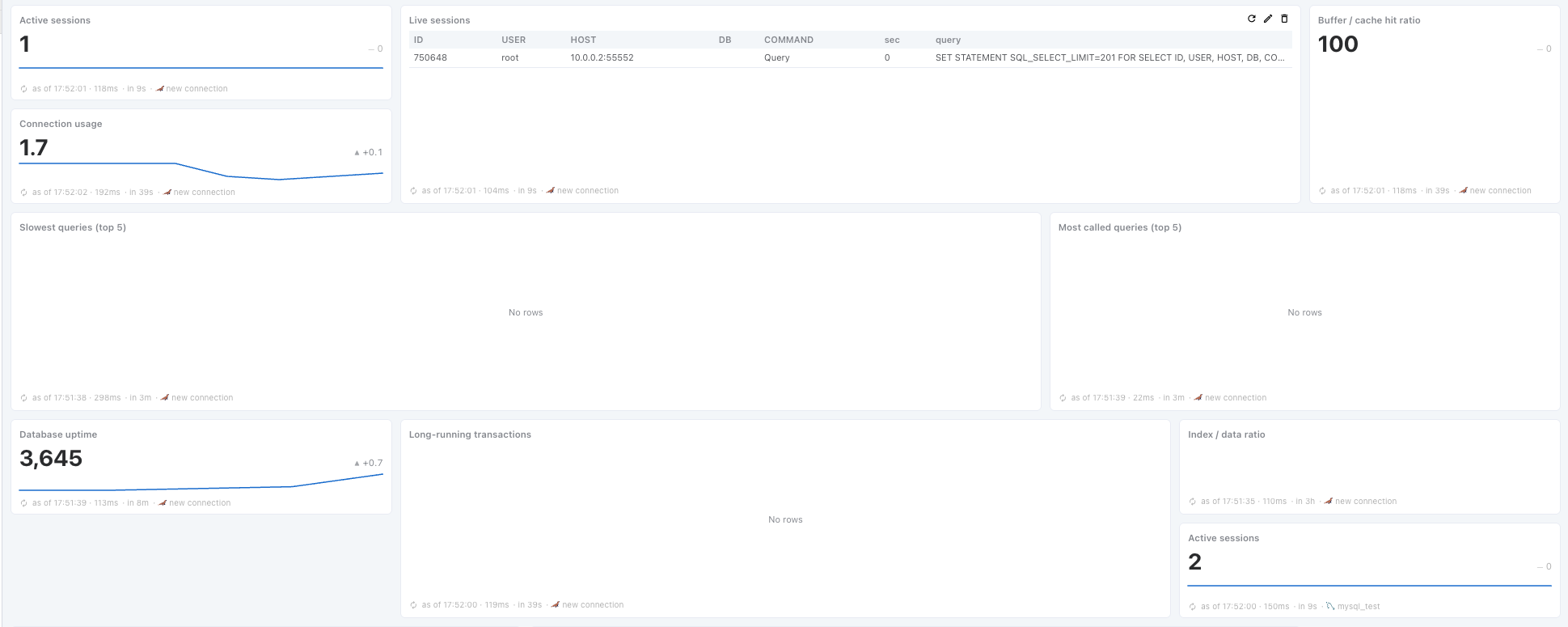
Task: Click host cell 10.0.0.2:55552
Action: click(x=602, y=57)
